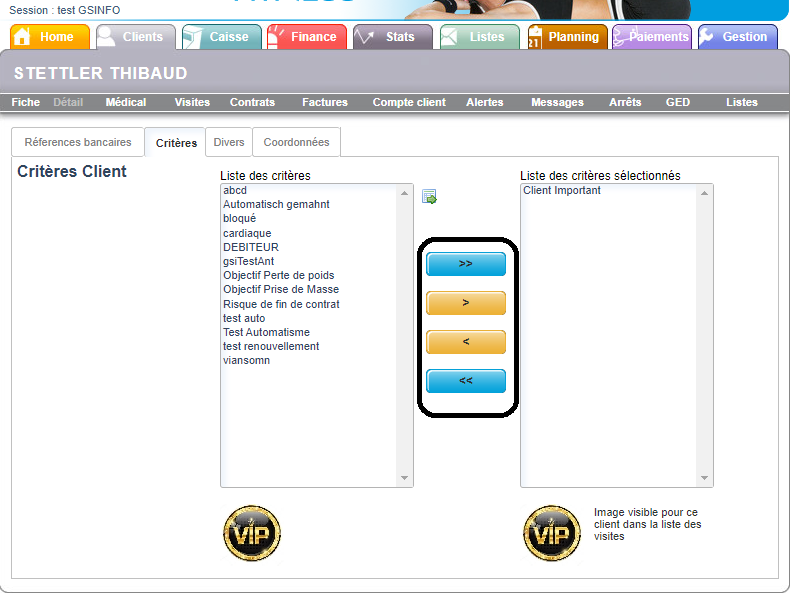790x593 pixels.
Task: Select 'Client Important' in selected criteria list
Action: pos(562,190)
